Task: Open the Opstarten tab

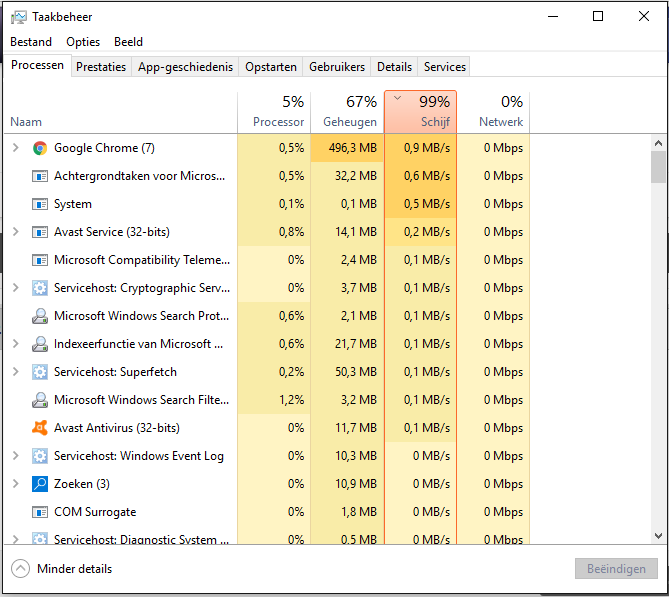Action: (271, 67)
